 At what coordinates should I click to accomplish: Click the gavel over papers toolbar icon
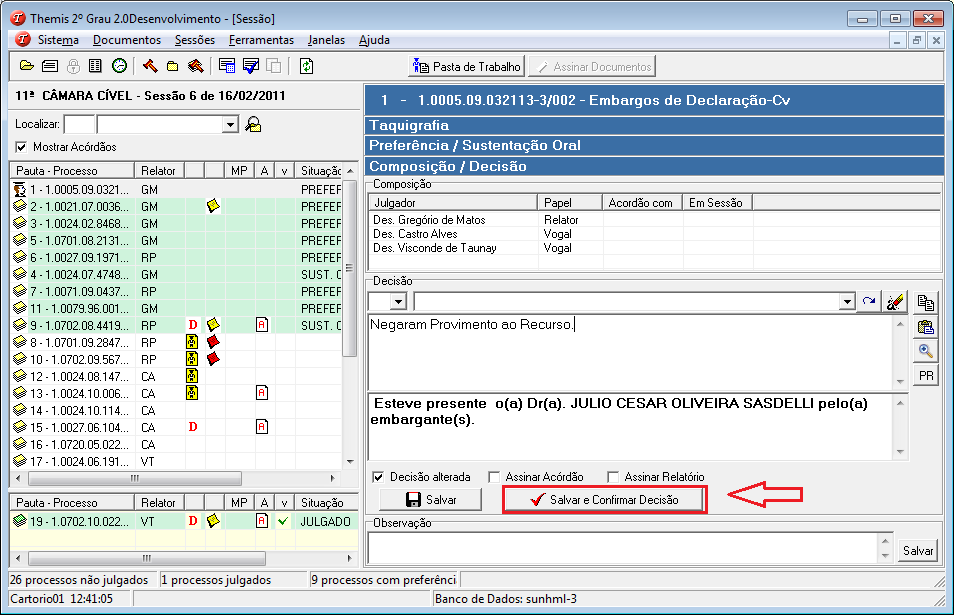195,66
